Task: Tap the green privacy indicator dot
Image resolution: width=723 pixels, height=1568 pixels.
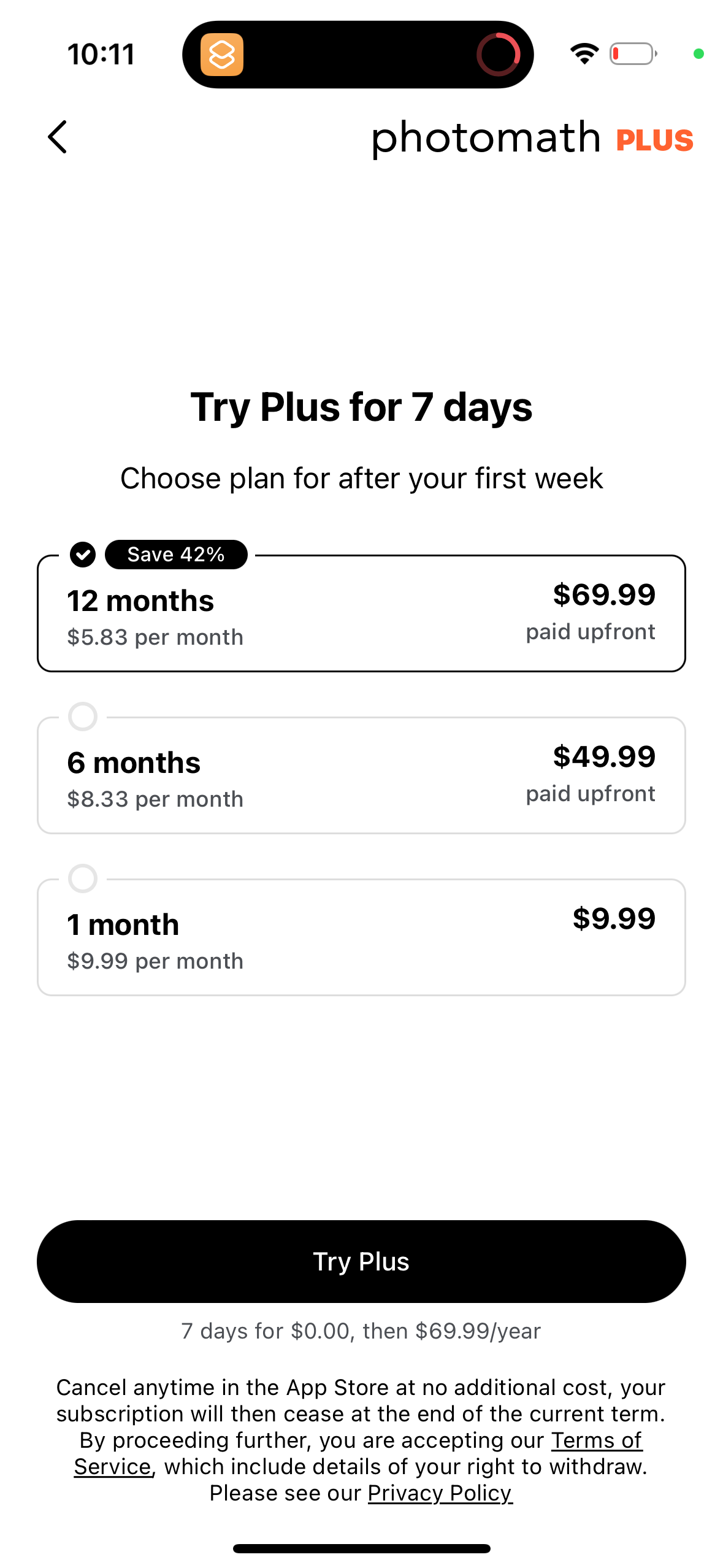Action: click(698, 54)
